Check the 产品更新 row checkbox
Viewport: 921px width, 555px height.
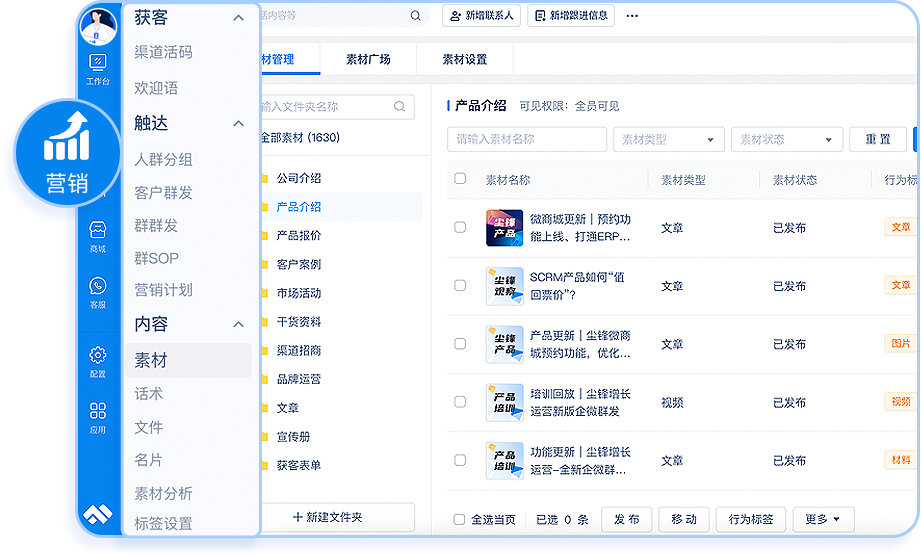(x=460, y=344)
